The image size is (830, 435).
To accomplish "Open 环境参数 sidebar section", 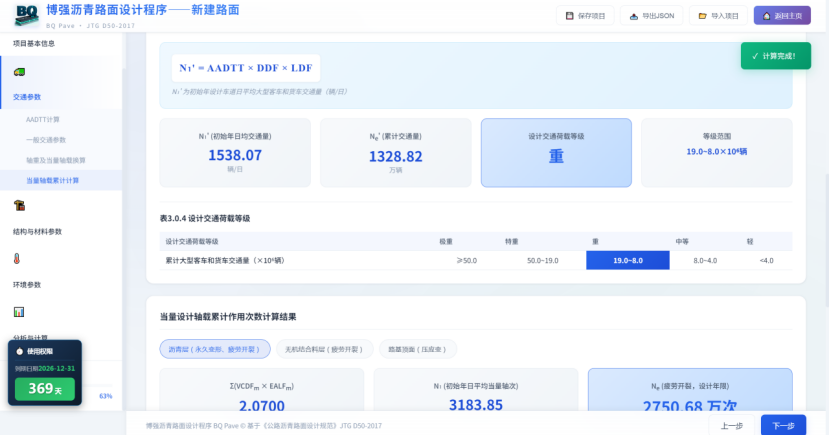I will [27, 285].
